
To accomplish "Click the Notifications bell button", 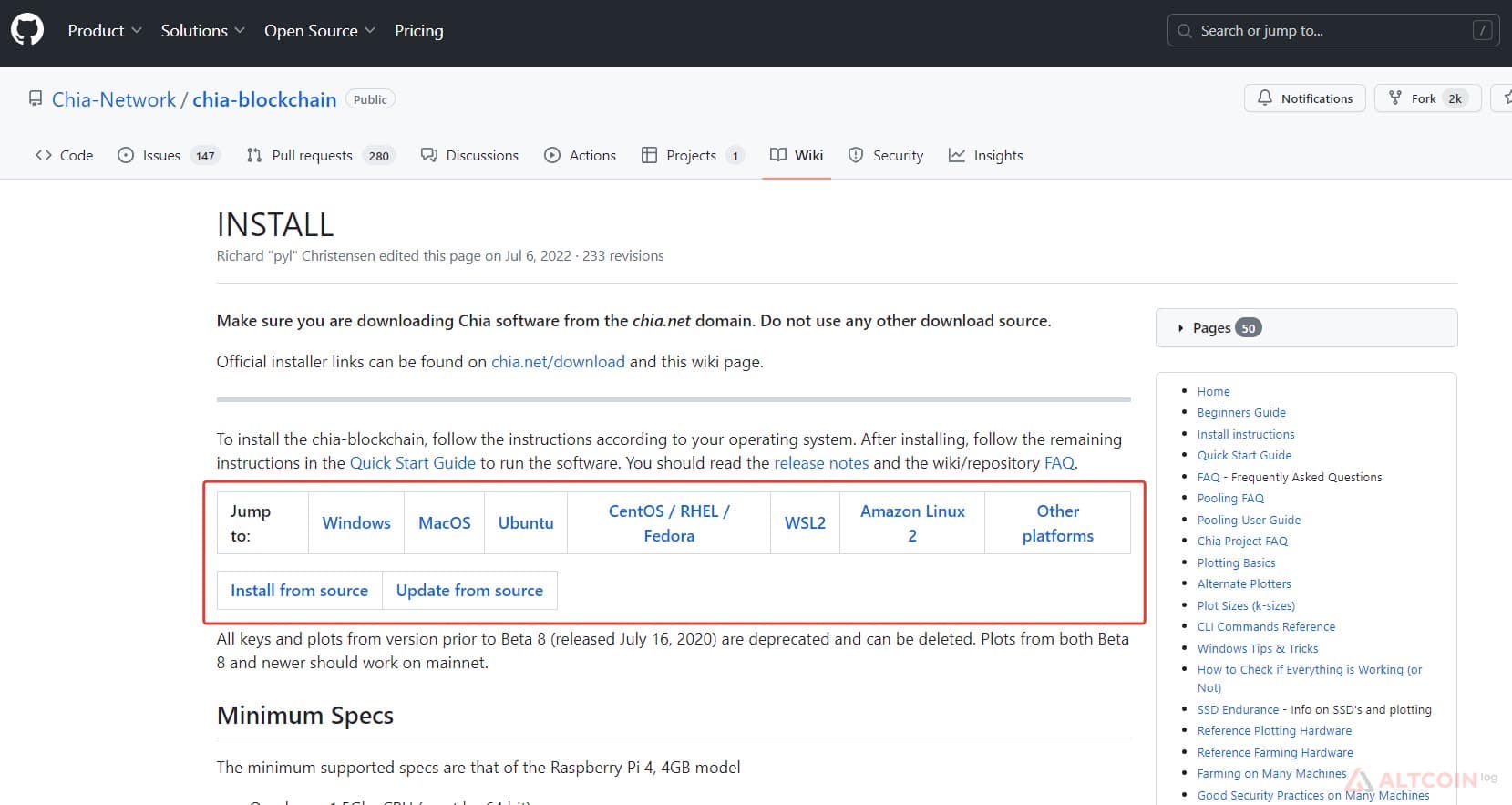I will point(1305,98).
